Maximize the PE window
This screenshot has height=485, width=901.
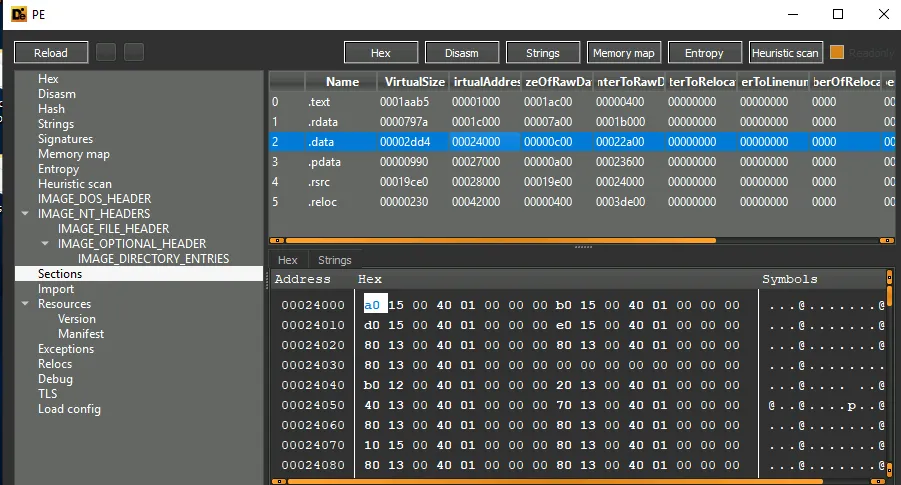coord(838,14)
